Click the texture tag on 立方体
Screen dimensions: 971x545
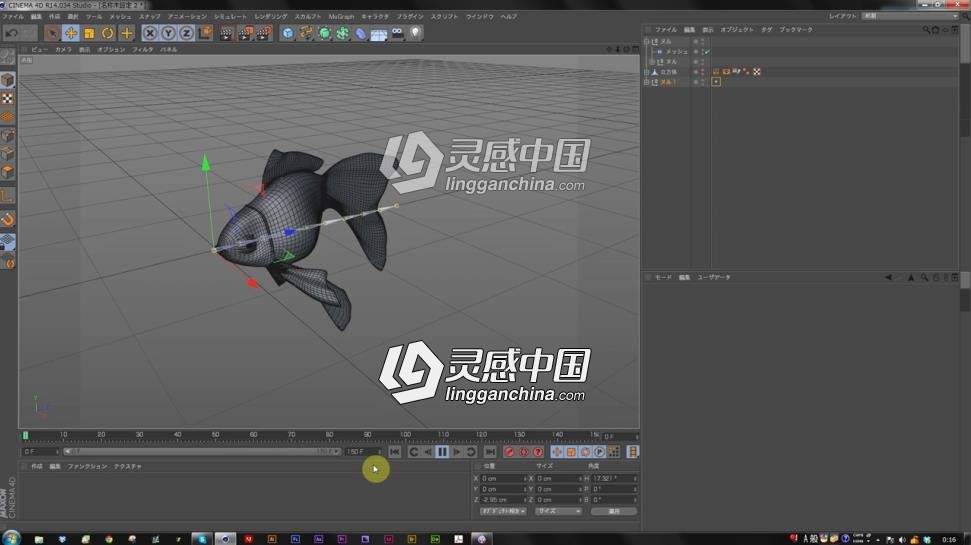(x=757, y=72)
